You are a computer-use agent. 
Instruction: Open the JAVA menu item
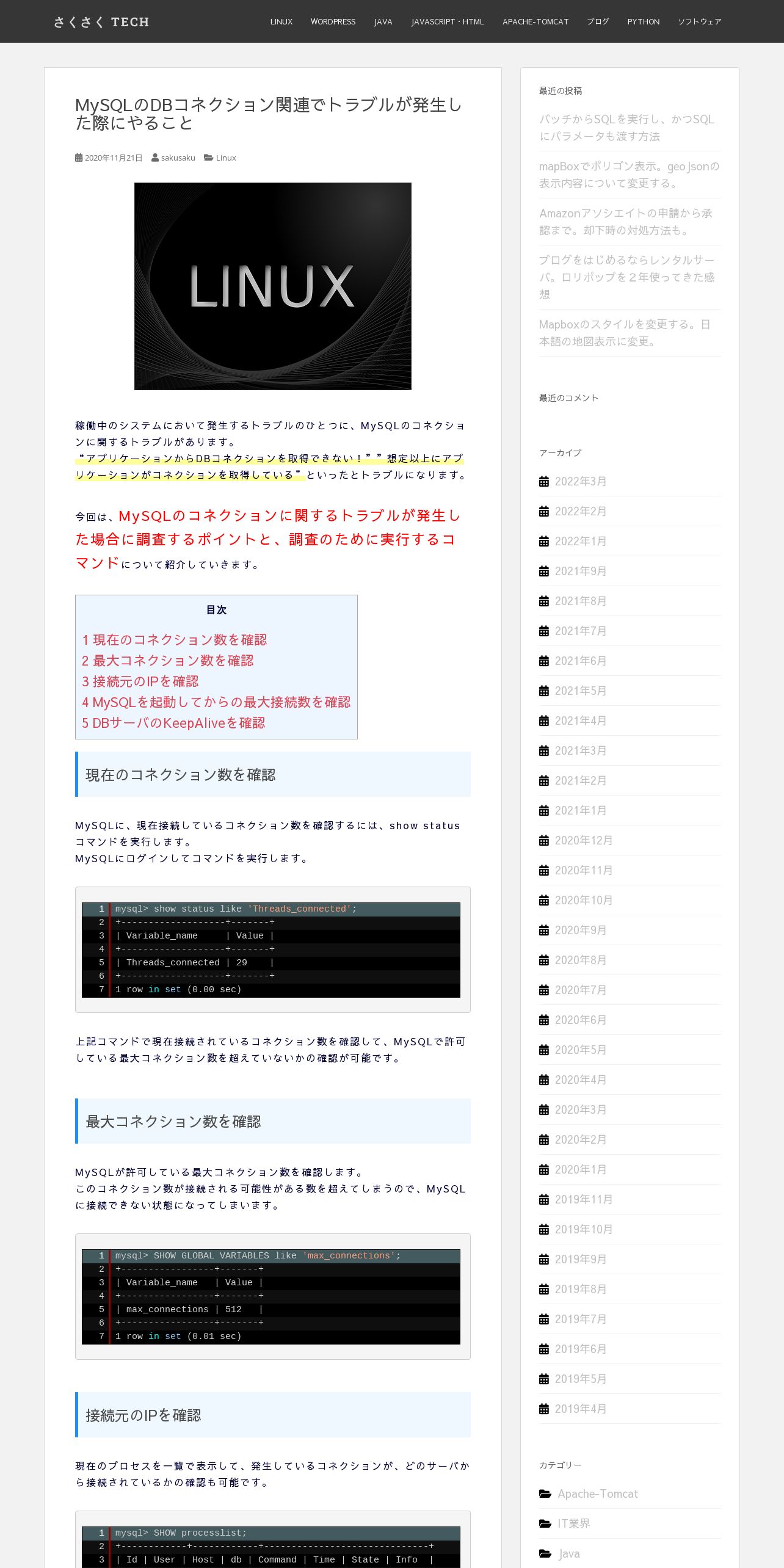click(383, 21)
